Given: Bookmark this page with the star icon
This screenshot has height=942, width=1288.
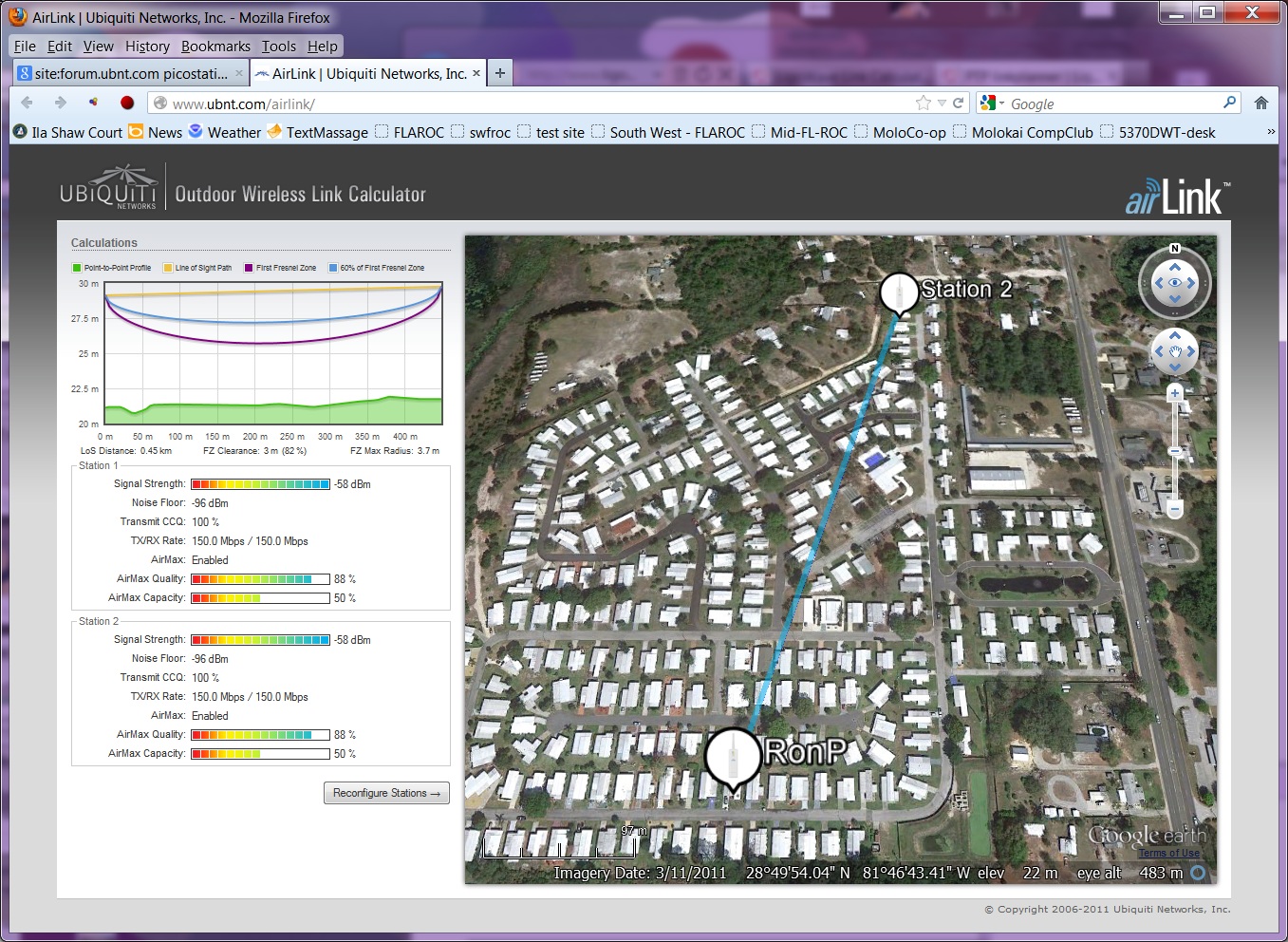Looking at the screenshot, I should coord(923,103).
